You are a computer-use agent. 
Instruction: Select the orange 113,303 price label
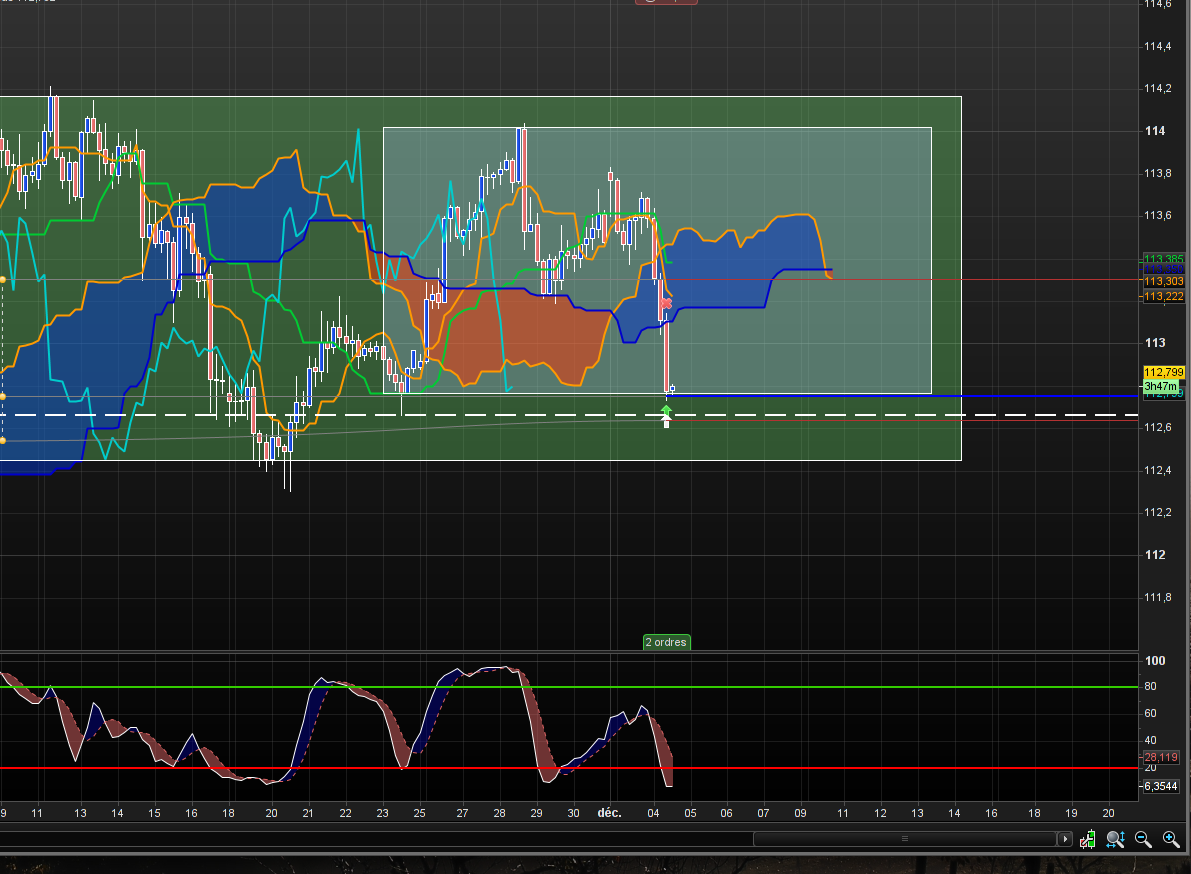tap(1164, 281)
